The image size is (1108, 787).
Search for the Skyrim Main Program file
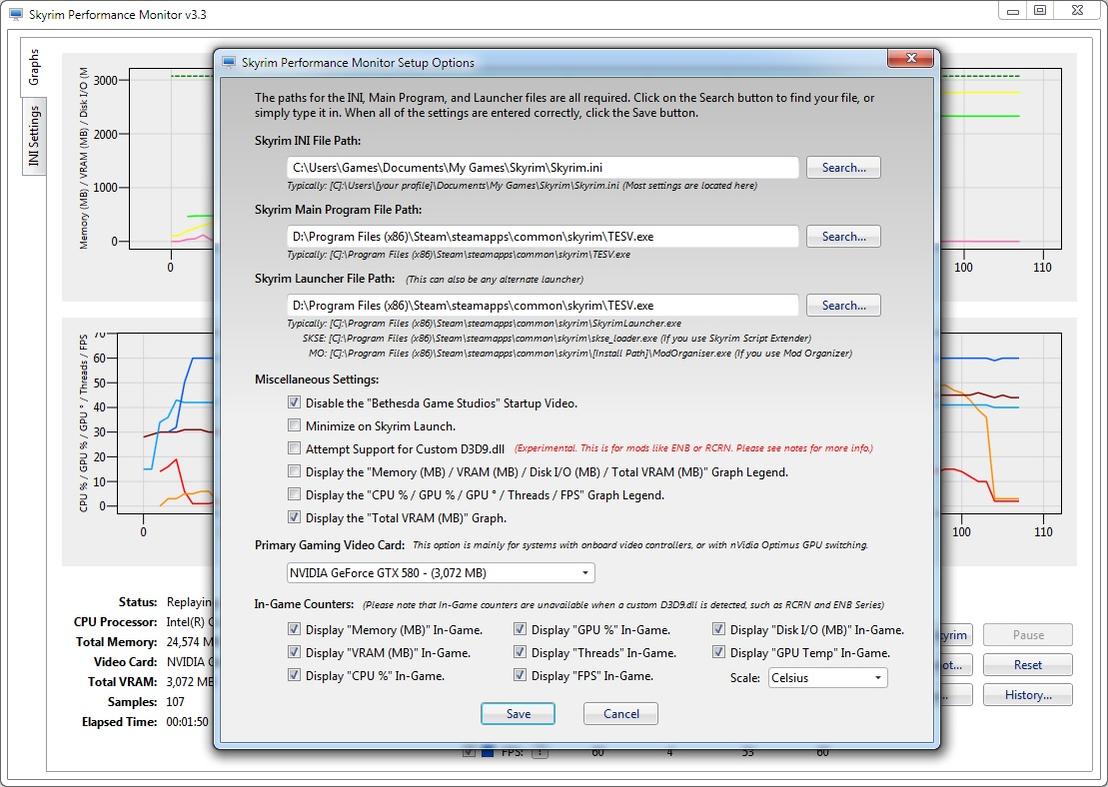843,237
